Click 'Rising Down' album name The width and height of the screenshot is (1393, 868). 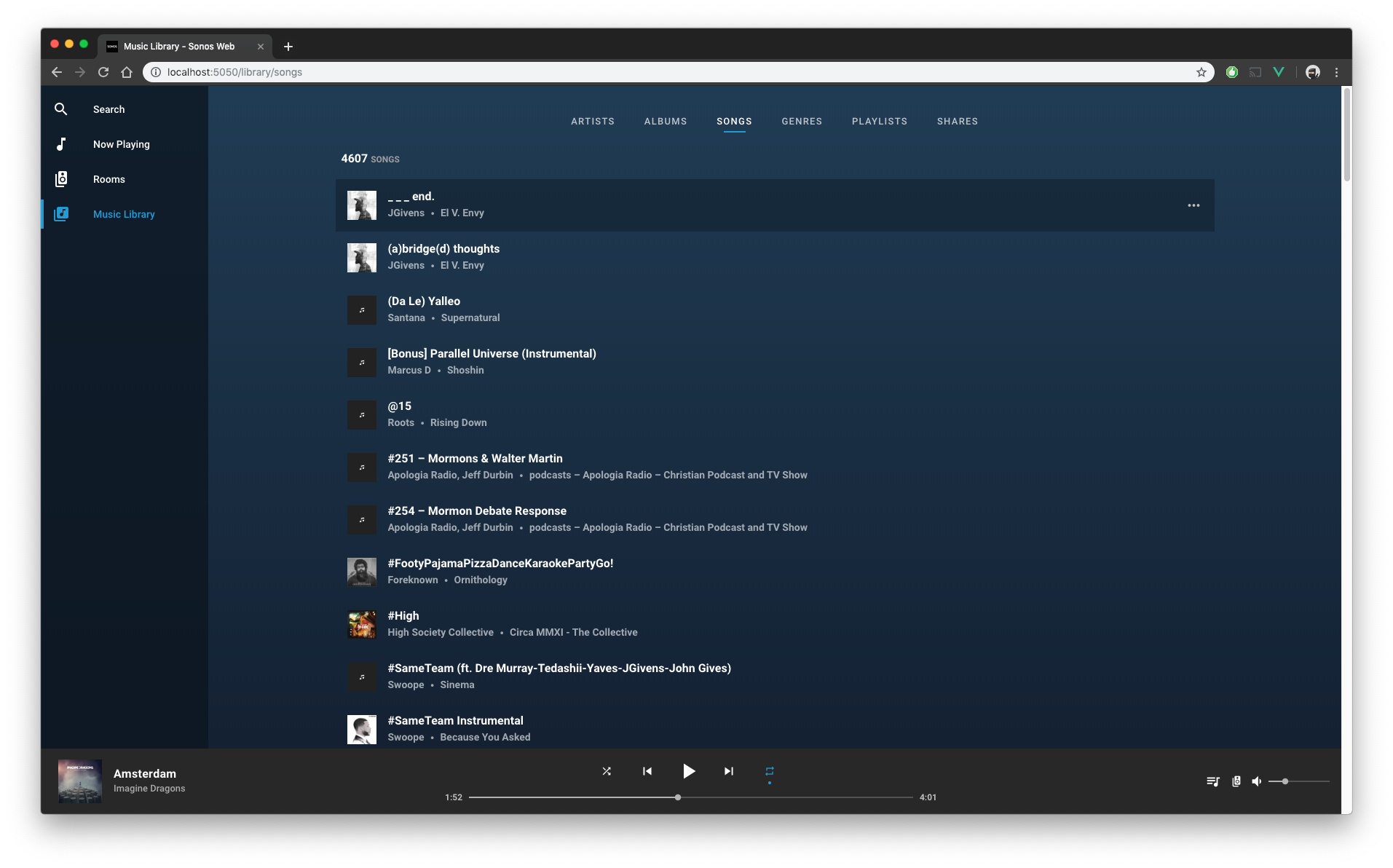pyautogui.click(x=458, y=422)
